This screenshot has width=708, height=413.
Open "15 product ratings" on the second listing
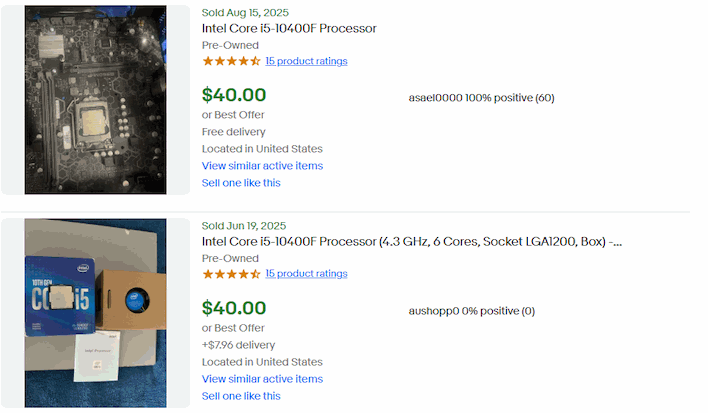(x=306, y=274)
